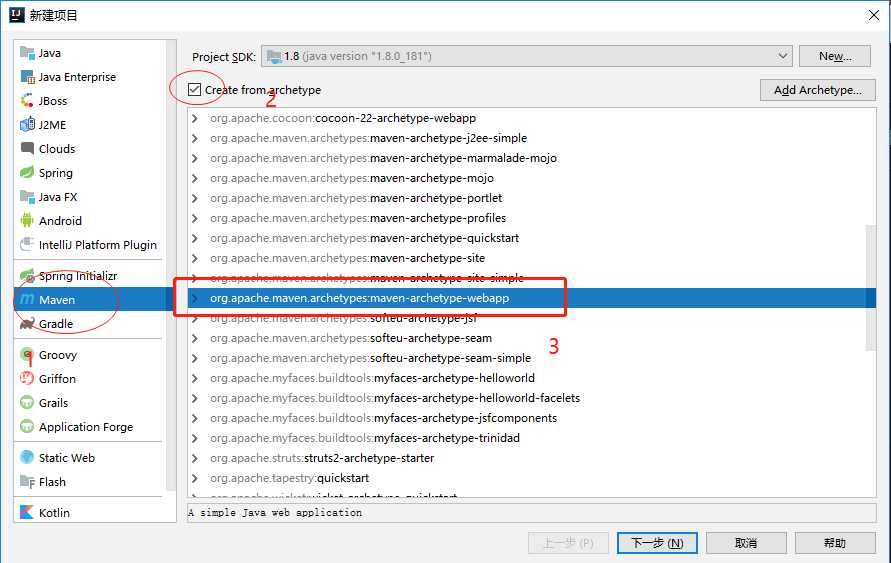Select maven-archetype-profiles row
The height and width of the screenshot is (563, 891).
532,218
